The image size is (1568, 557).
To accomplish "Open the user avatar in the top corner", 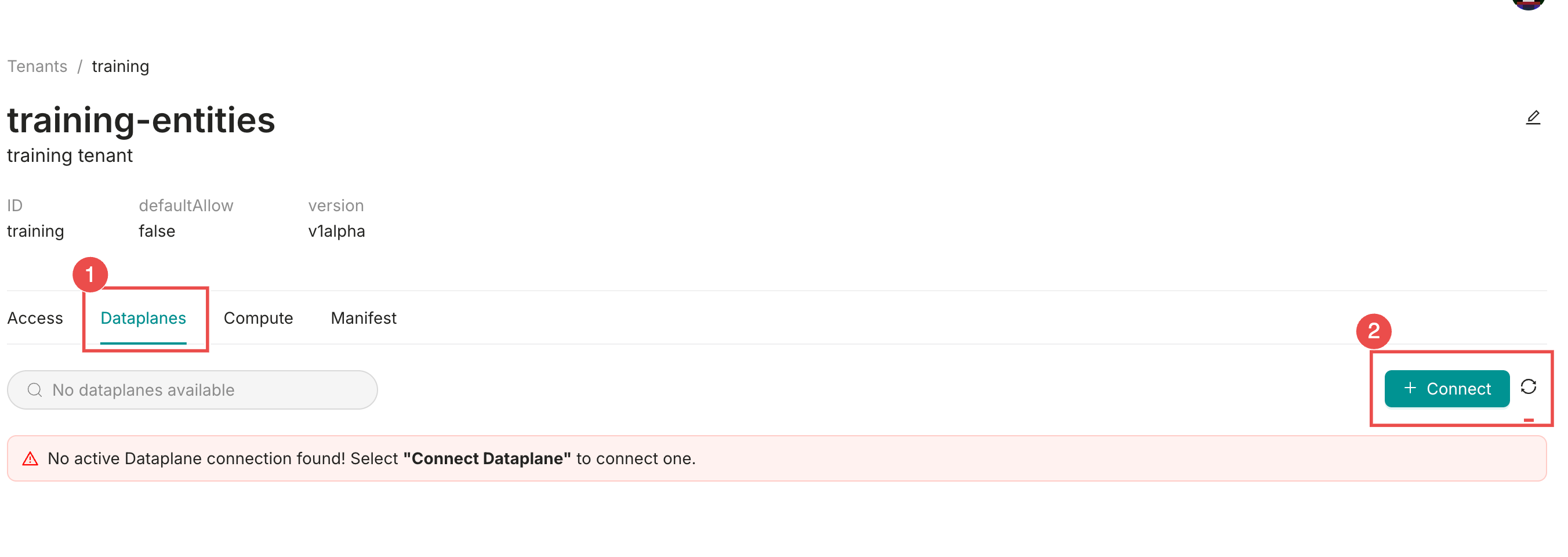I will (1528, 3).
